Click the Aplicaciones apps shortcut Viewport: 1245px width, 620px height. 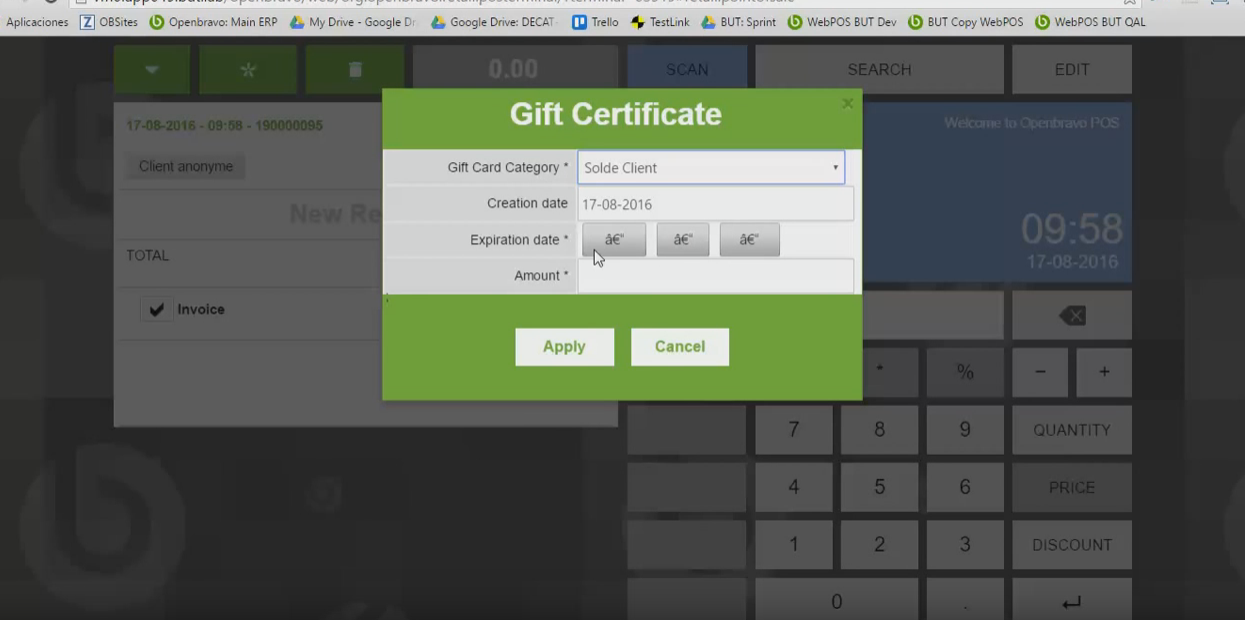pyautogui.click(x=37, y=22)
